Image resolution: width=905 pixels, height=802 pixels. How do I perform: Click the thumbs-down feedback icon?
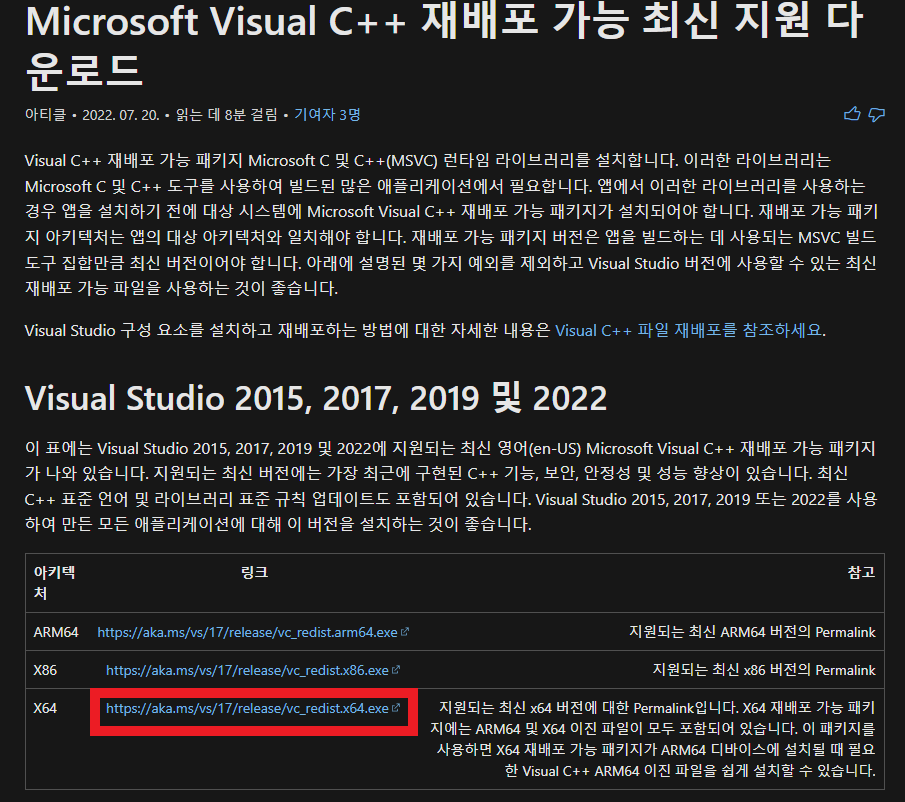tap(876, 115)
